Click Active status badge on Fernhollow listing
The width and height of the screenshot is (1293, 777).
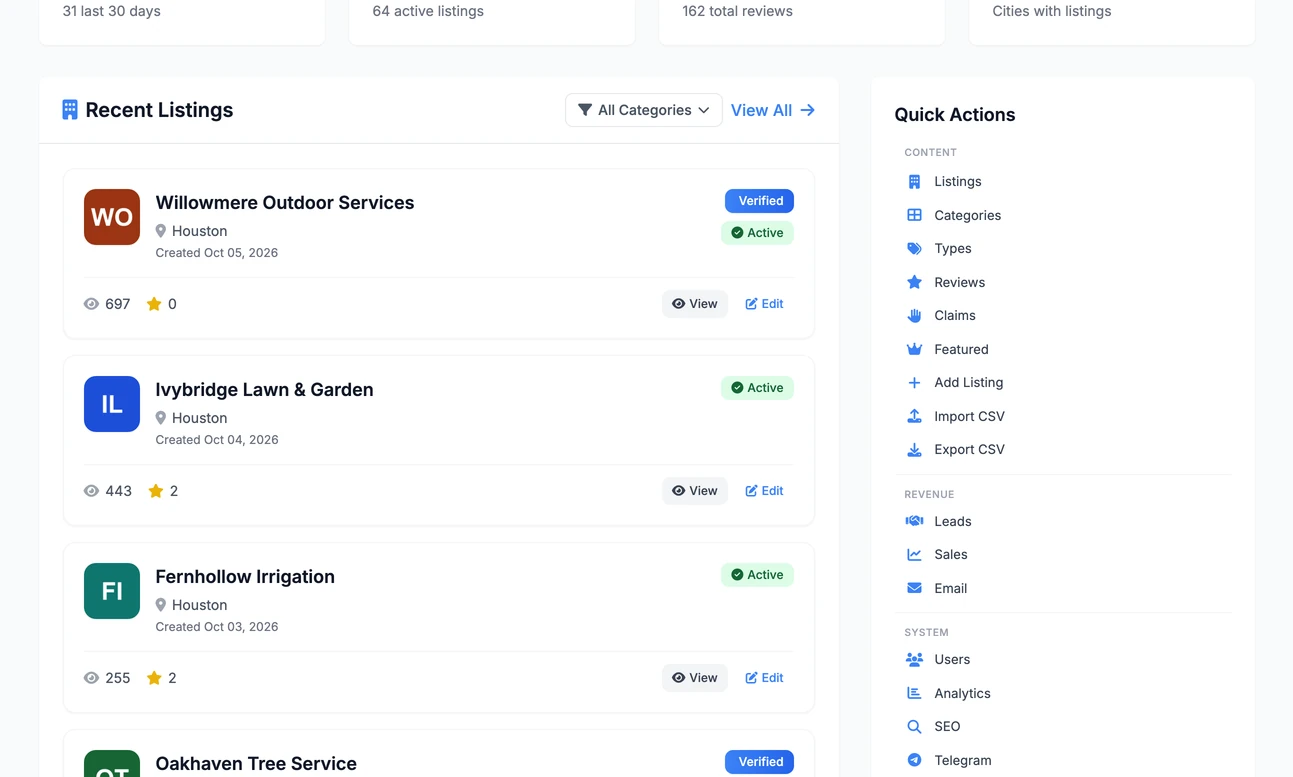click(x=757, y=575)
